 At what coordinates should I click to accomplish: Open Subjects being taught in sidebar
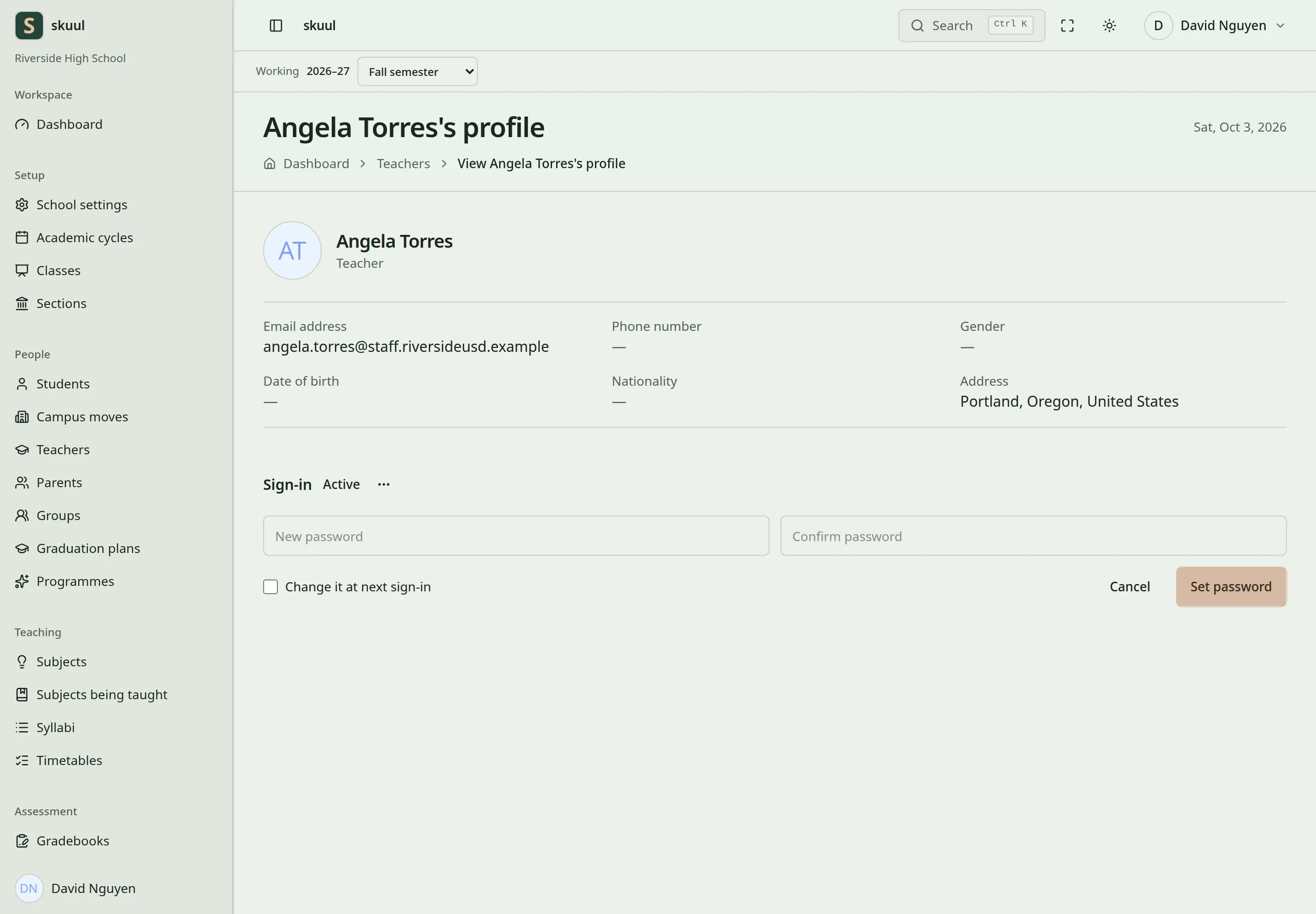point(102,695)
